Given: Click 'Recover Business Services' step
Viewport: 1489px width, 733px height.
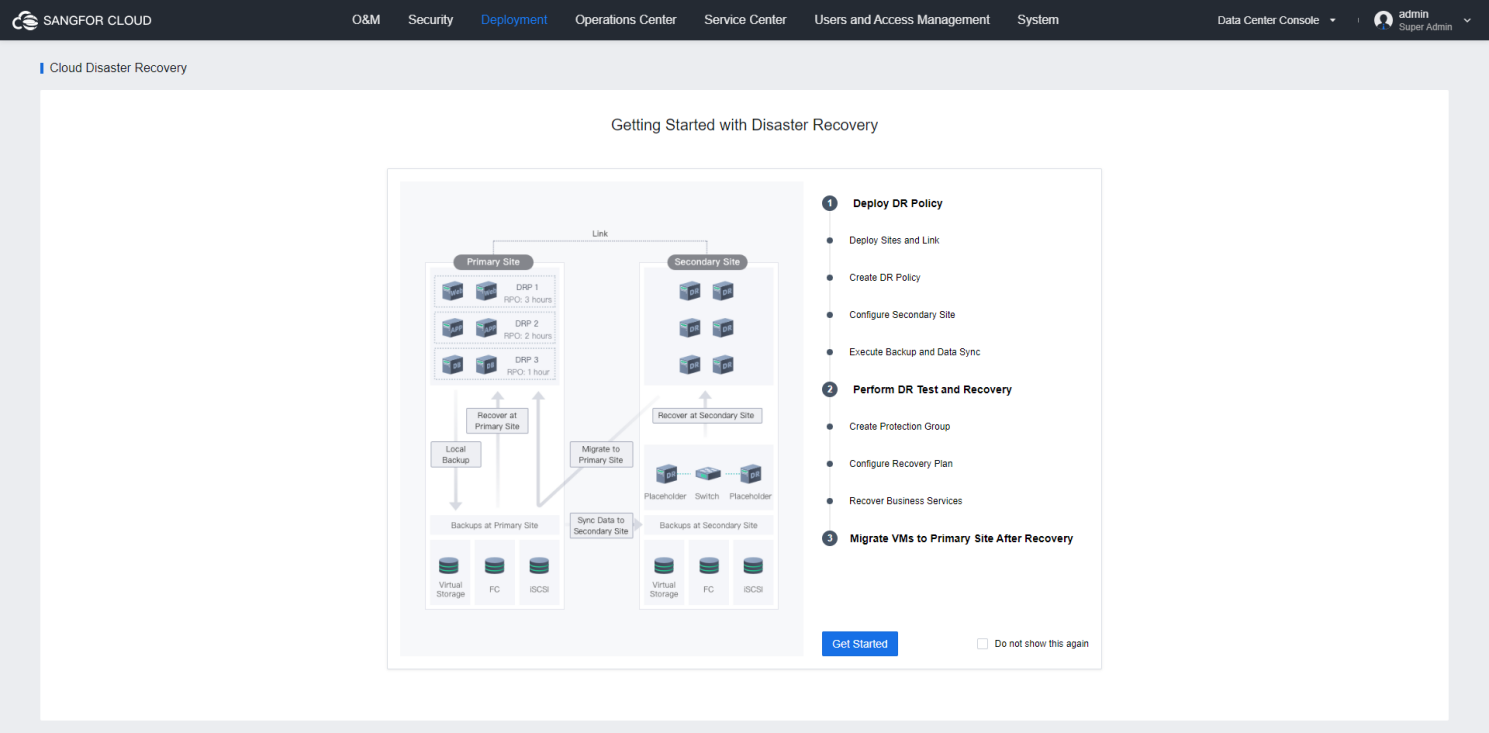Looking at the screenshot, I should [906, 501].
